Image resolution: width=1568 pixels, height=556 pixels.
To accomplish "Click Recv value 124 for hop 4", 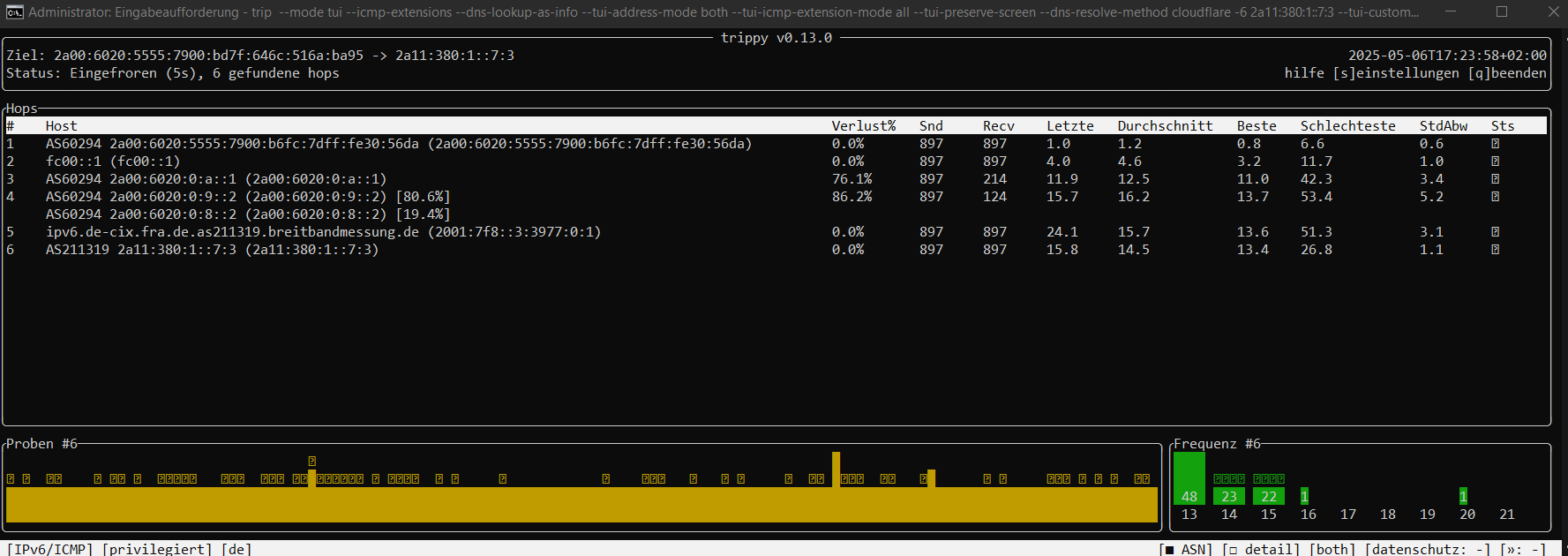I will click(x=994, y=197).
